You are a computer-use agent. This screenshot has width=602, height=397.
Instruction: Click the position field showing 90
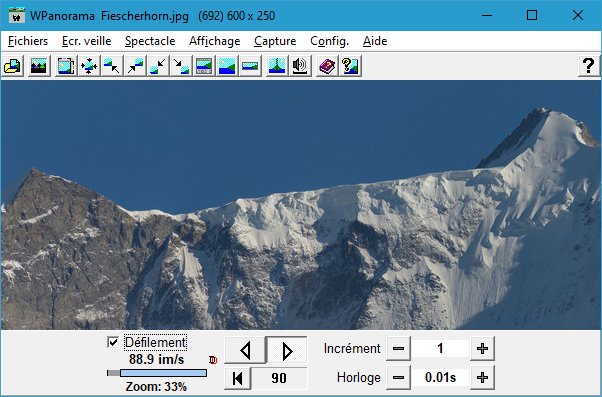279,378
